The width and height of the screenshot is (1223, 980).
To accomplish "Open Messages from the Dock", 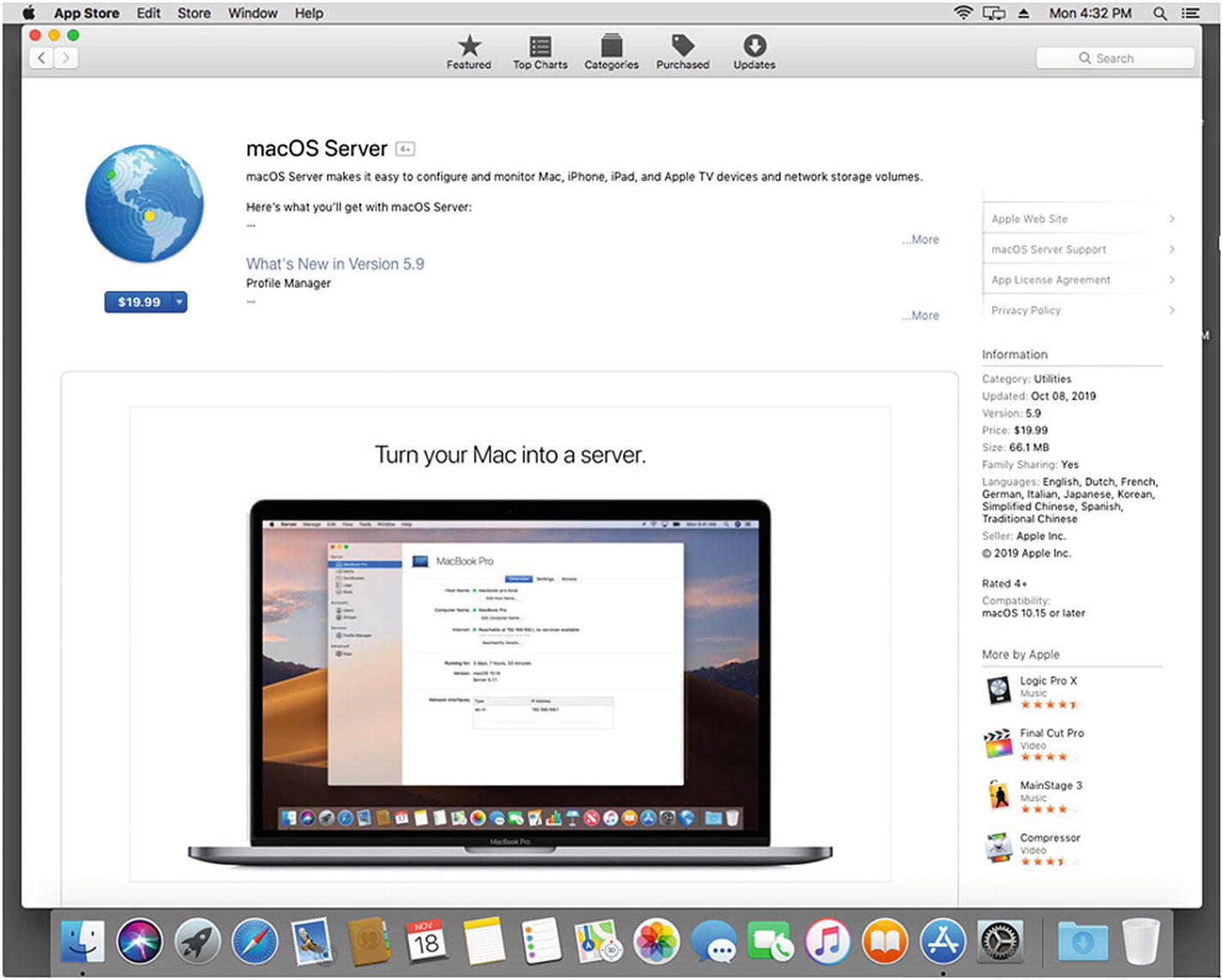I will [714, 942].
